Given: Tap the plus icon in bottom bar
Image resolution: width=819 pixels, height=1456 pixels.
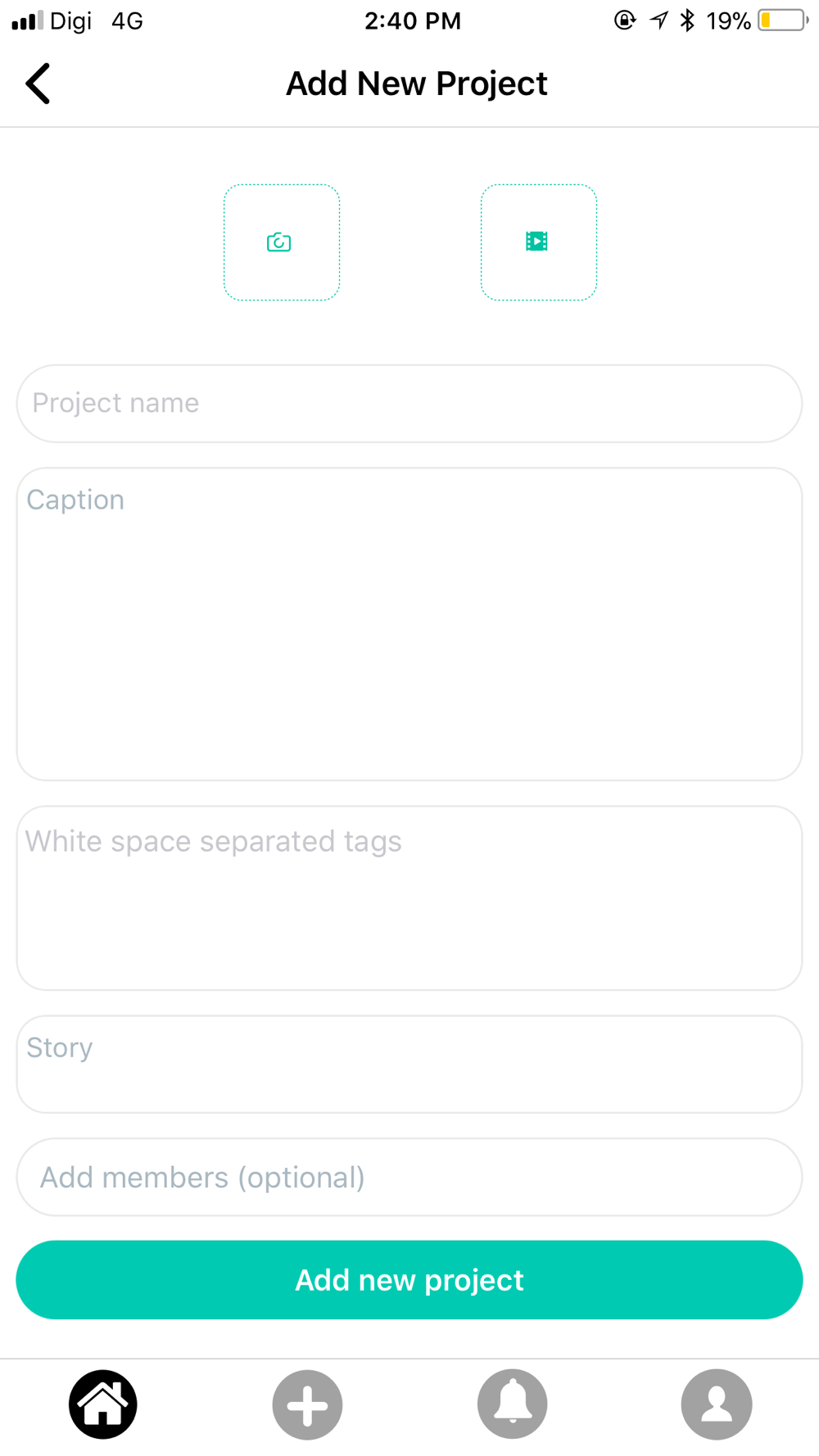Looking at the screenshot, I should pyautogui.click(x=307, y=1404).
